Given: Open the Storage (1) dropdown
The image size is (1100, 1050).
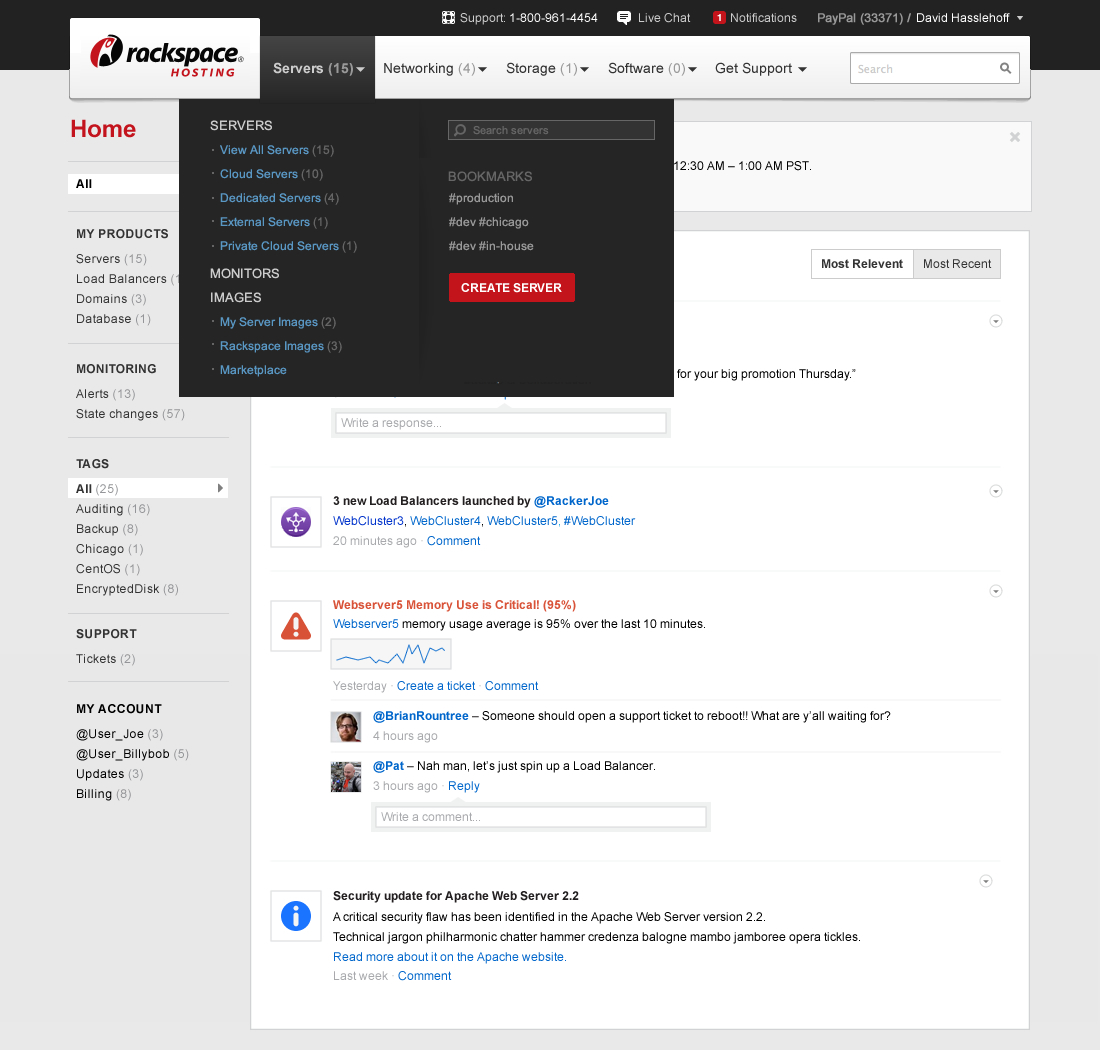Looking at the screenshot, I should point(547,69).
